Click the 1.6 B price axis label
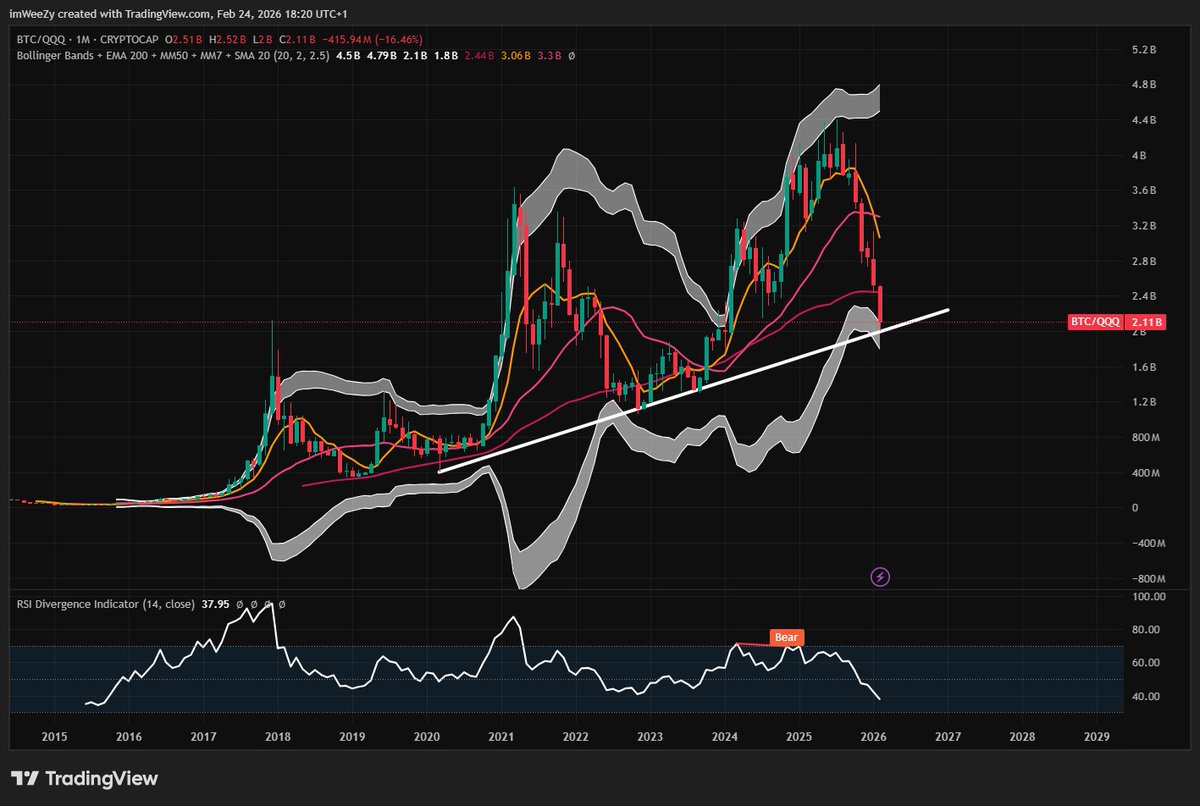Image resolution: width=1200 pixels, height=806 pixels. click(1145, 368)
